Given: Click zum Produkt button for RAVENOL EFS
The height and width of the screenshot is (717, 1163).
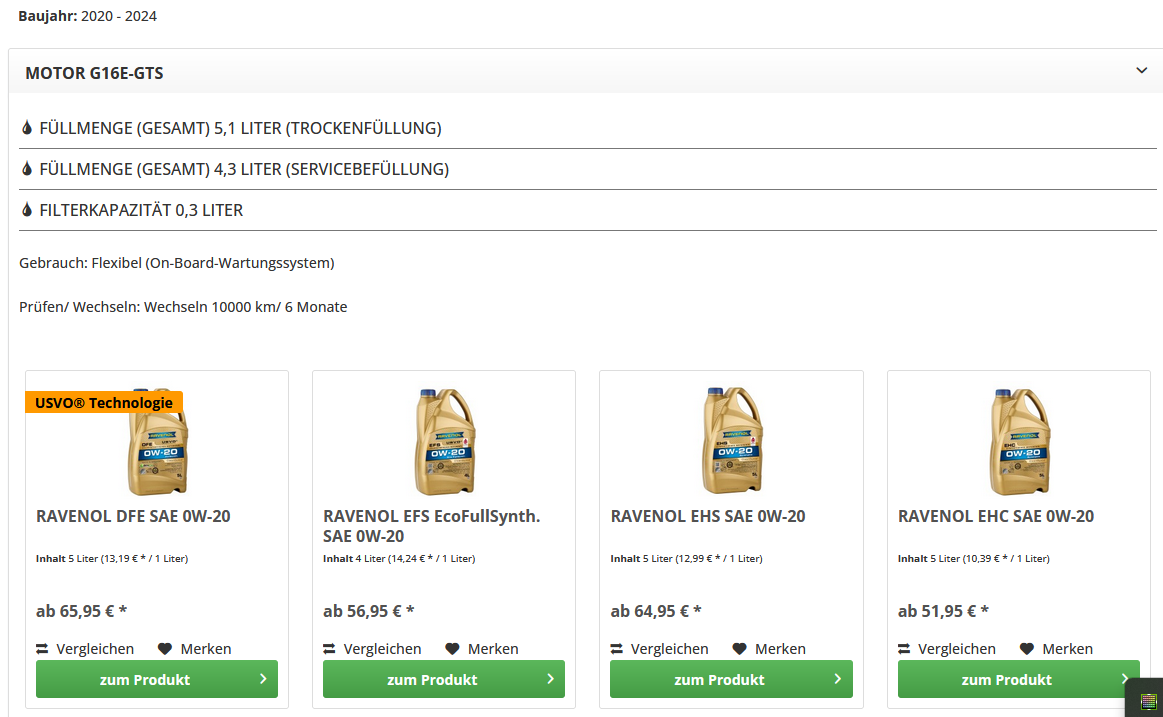Looking at the screenshot, I should coord(444,679).
